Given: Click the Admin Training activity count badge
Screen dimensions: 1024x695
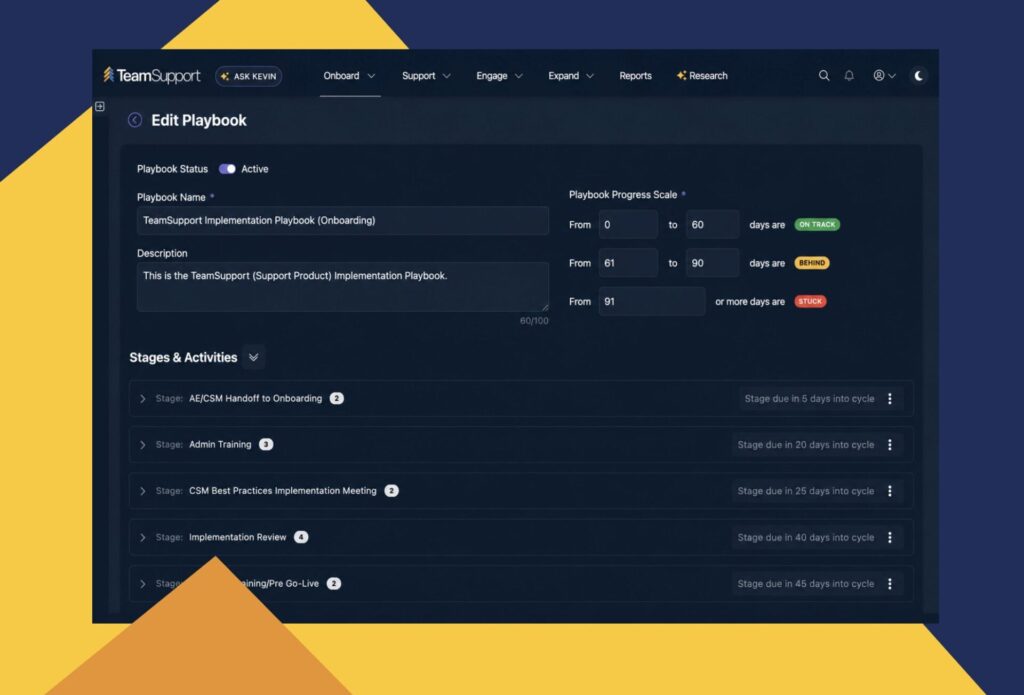Looking at the screenshot, I should point(266,445).
